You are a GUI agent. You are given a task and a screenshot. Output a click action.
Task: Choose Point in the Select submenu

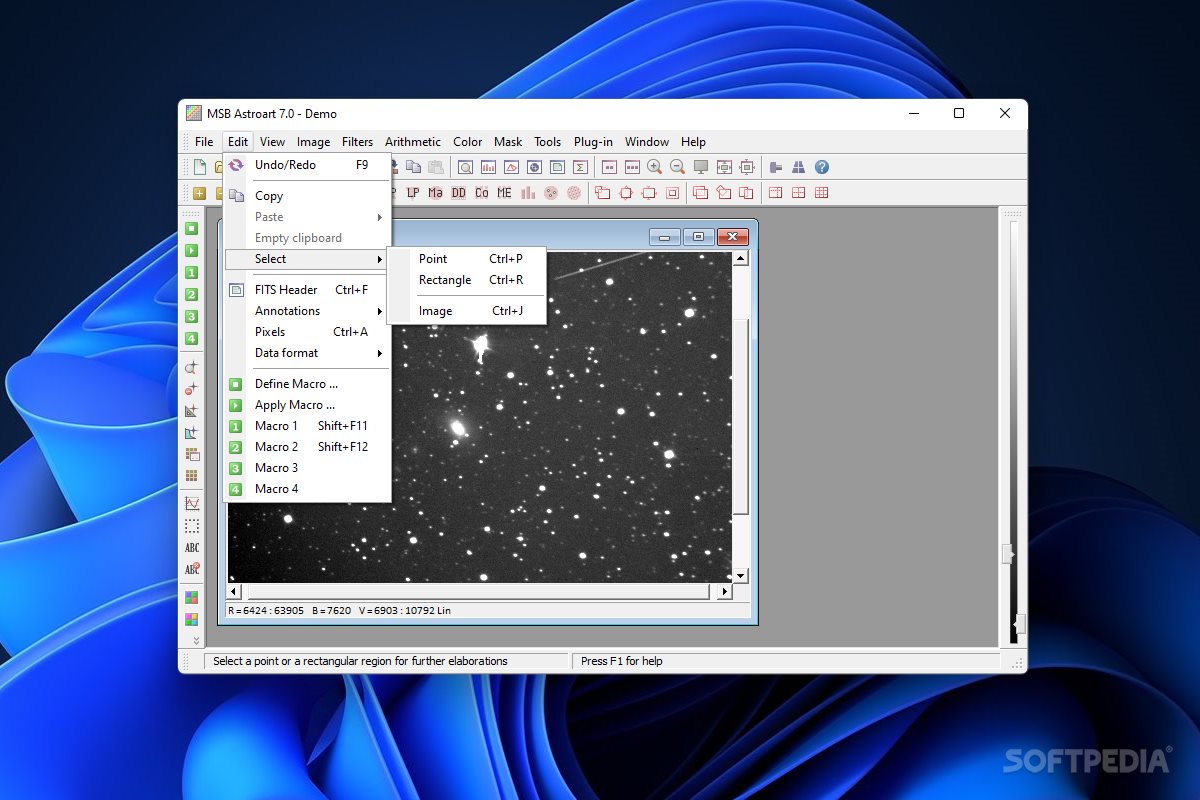point(467,259)
